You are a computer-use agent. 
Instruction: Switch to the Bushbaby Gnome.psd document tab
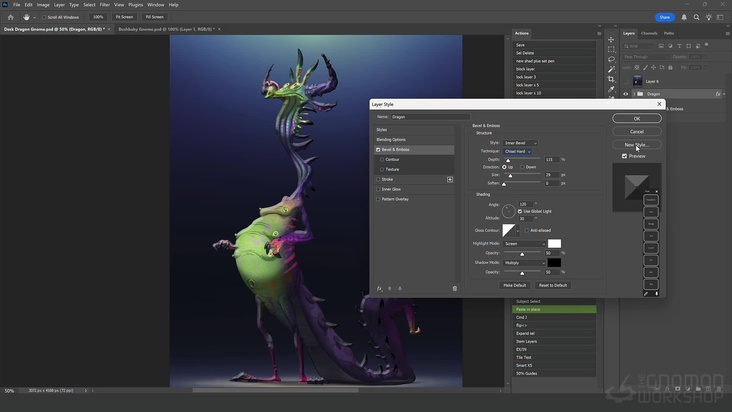coord(166,29)
